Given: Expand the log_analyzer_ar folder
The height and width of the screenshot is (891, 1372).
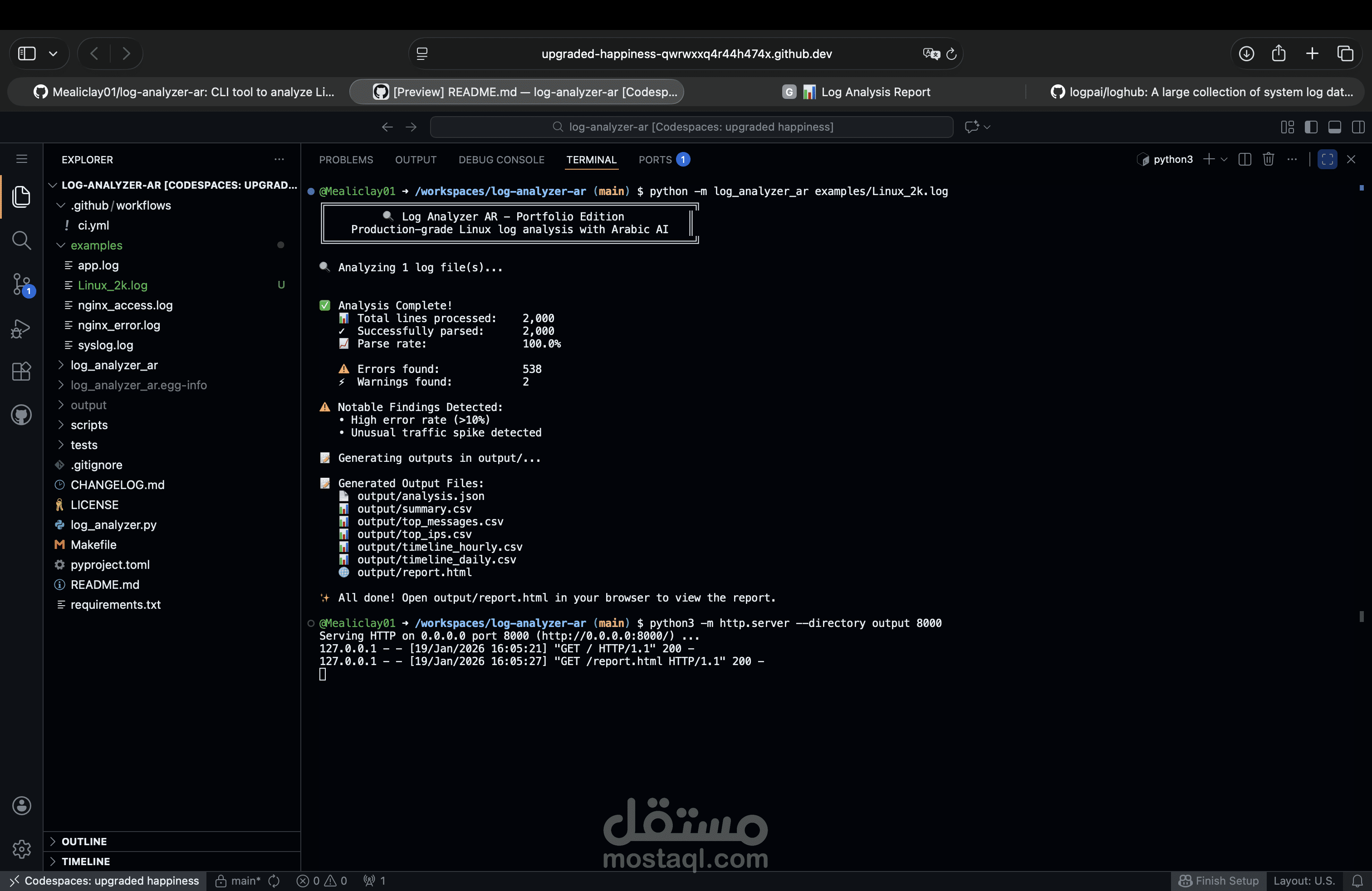Looking at the screenshot, I should coord(113,365).
